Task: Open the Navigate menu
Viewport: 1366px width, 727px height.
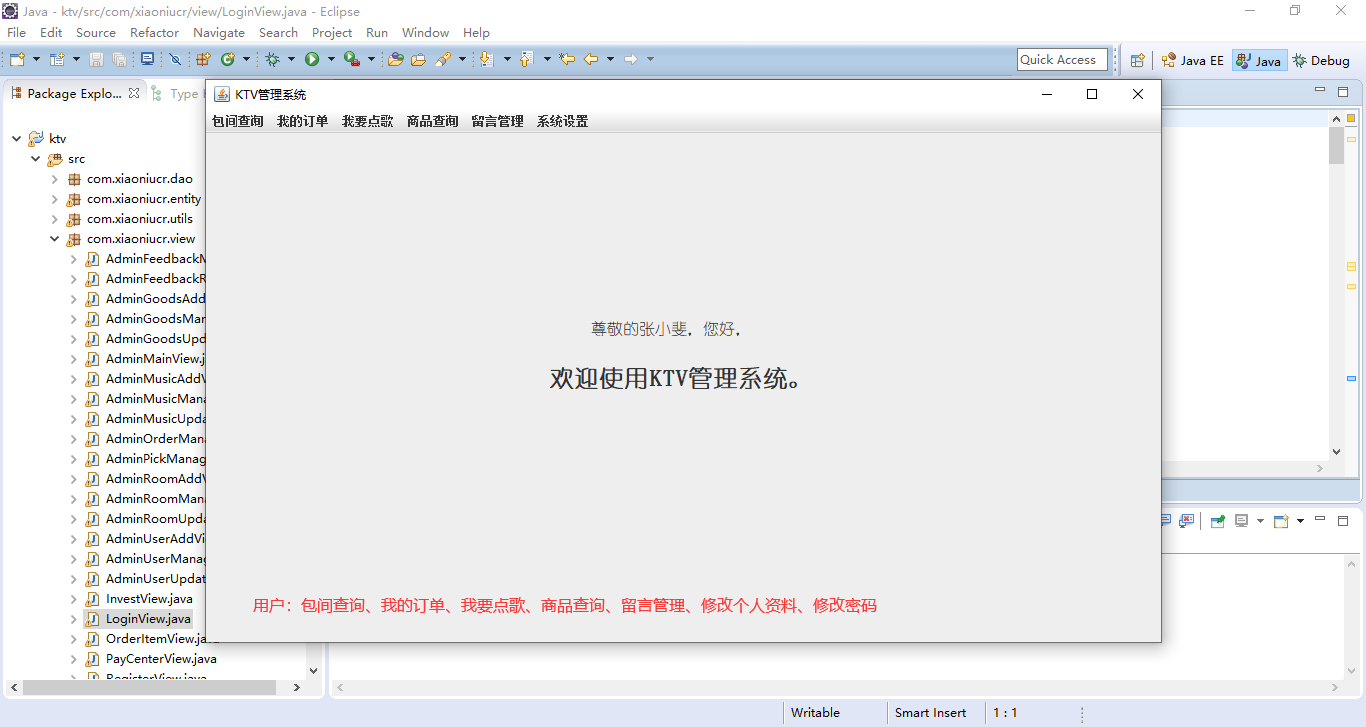Action: [219, 33]
